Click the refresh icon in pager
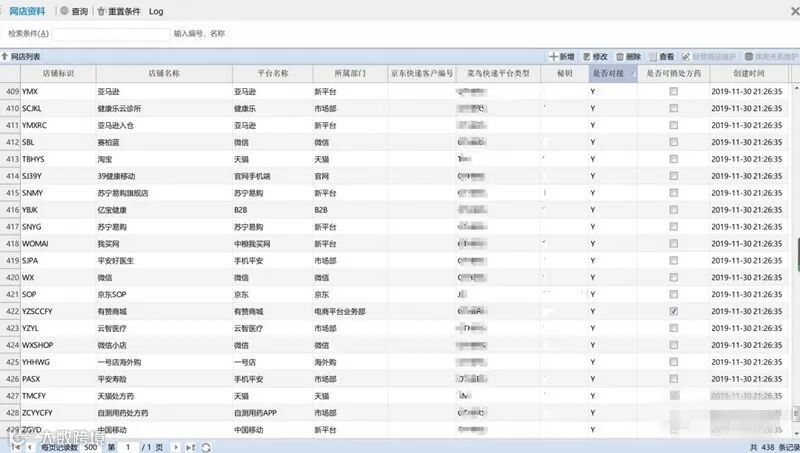Image resolution: width=800 pixels, height=453 pixels. [206, 447]
